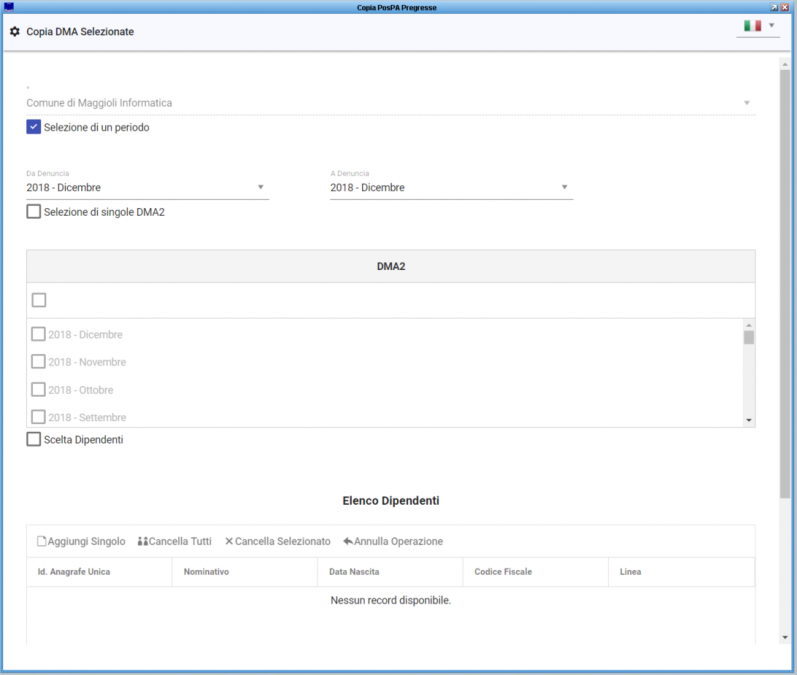Click the Codice Fiscale column header

(x=536, y=572)
